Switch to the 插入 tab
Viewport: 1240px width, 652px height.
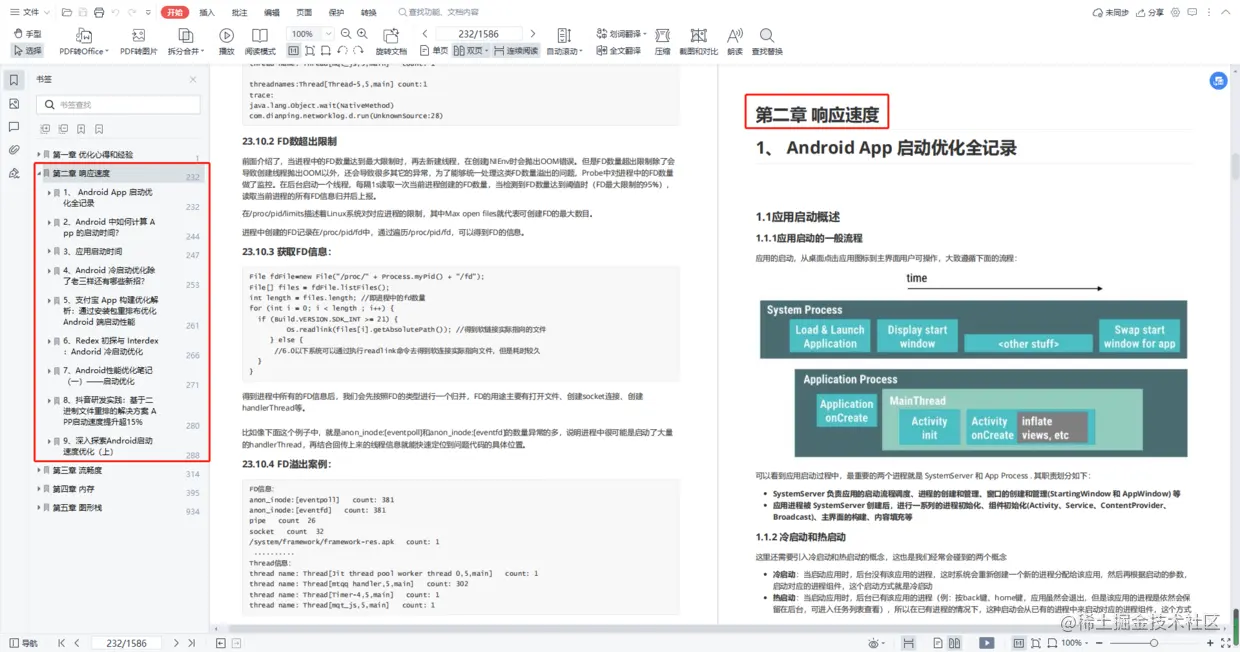pyautogui.click(x=207, y=12)
